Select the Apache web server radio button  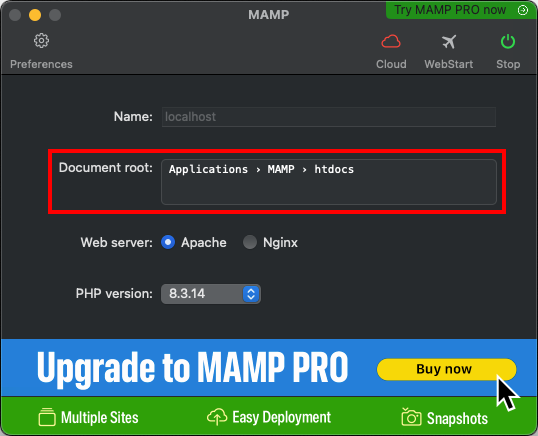(168, 242)
